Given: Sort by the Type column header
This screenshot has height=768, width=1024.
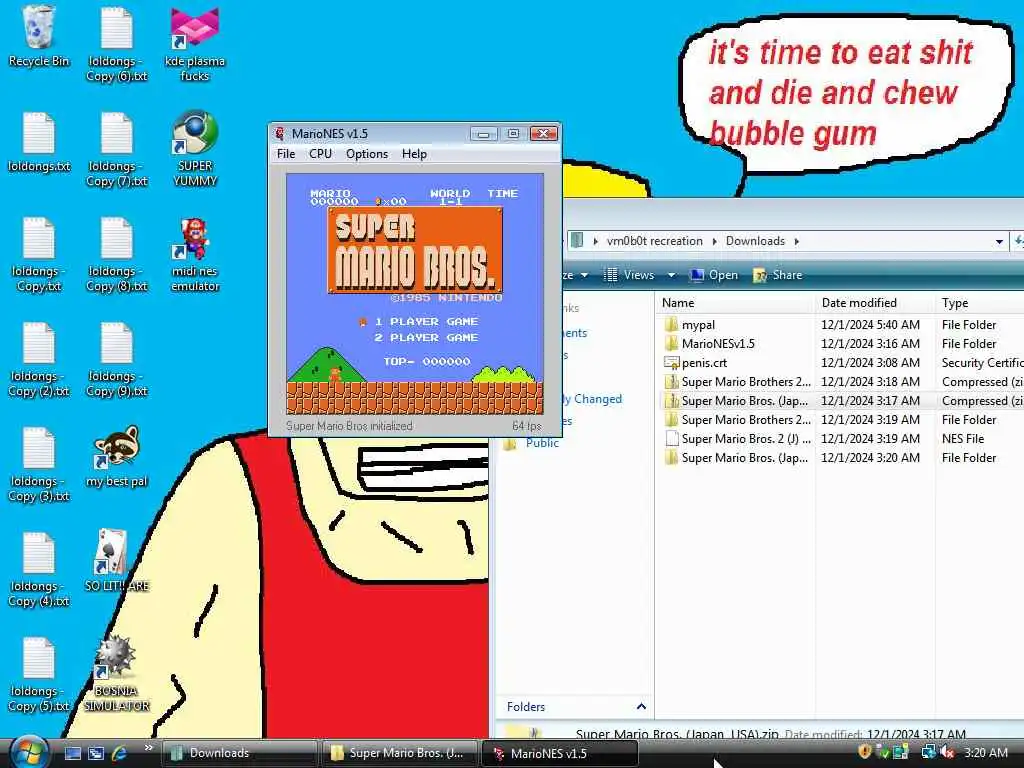Looking at the screenshot, I should point(980,303).
